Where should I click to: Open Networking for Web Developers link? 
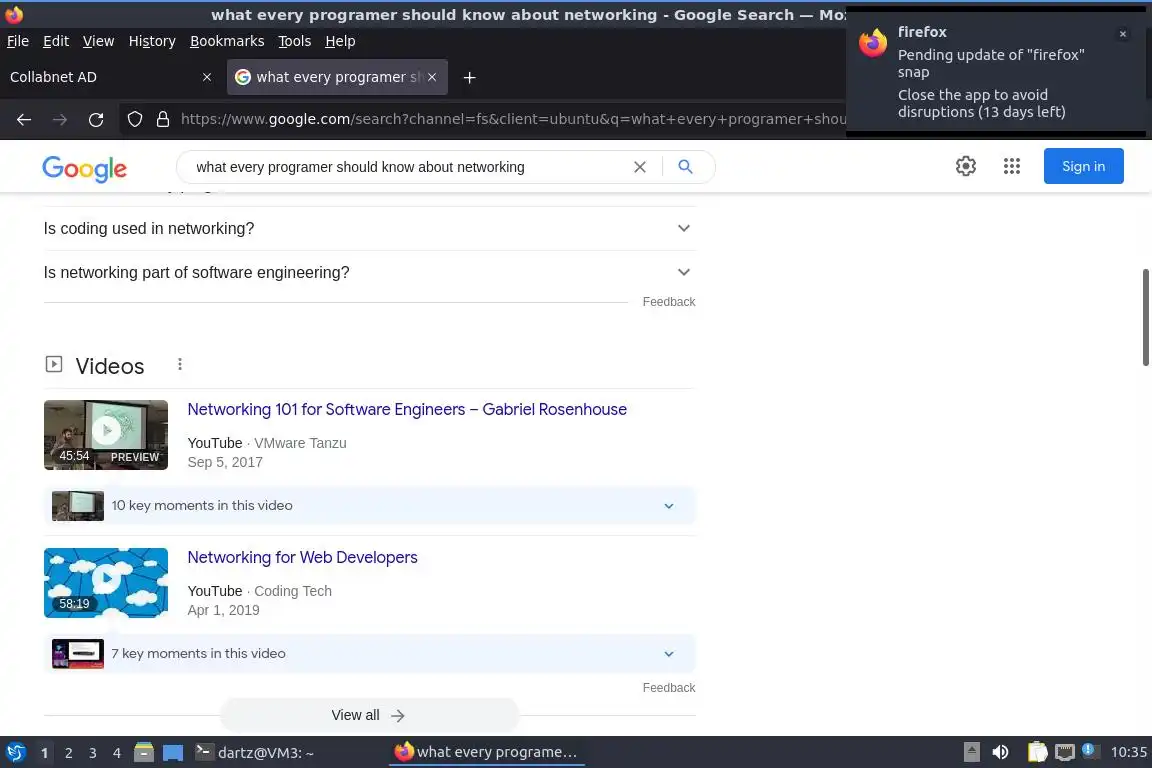click(302, 557)
